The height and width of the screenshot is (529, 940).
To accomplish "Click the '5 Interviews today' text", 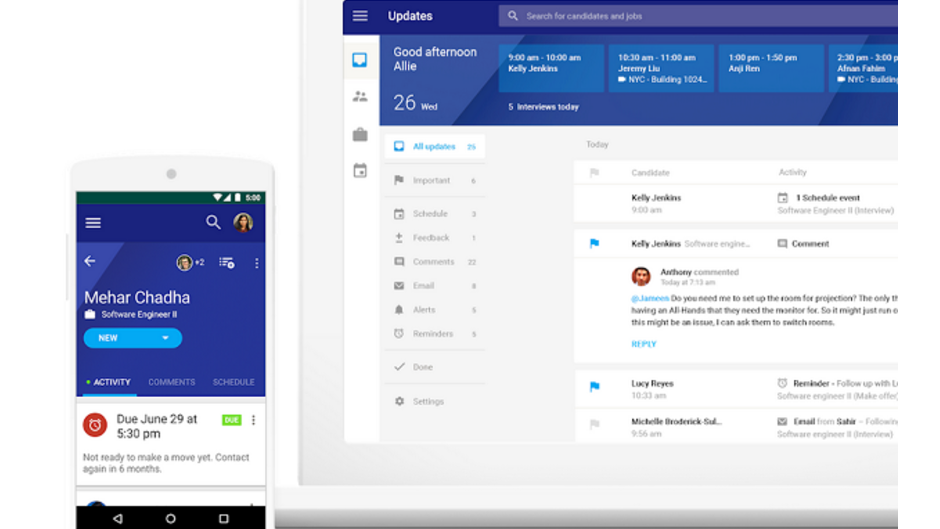I will point(544,107).
